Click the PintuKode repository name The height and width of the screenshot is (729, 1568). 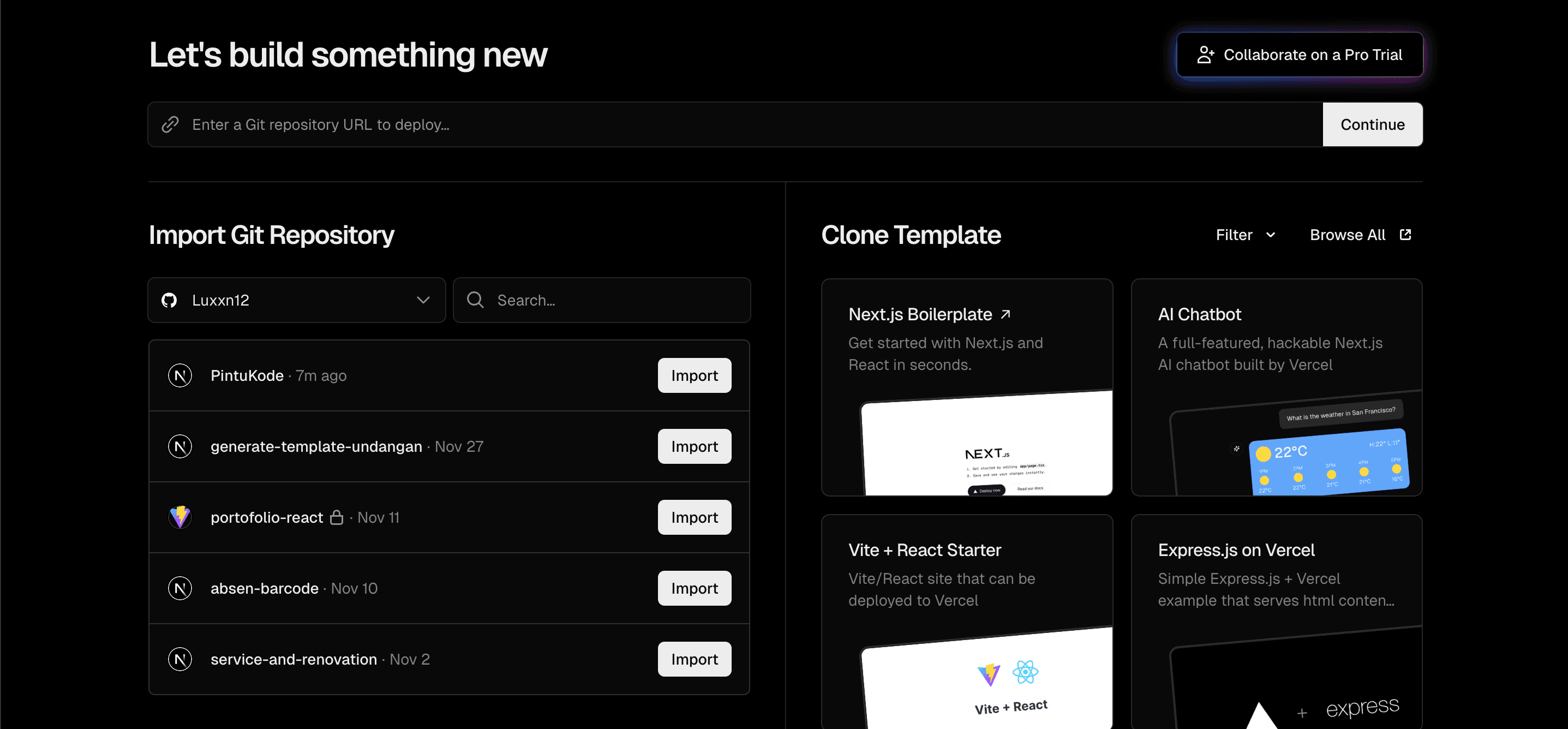[247, 376]
